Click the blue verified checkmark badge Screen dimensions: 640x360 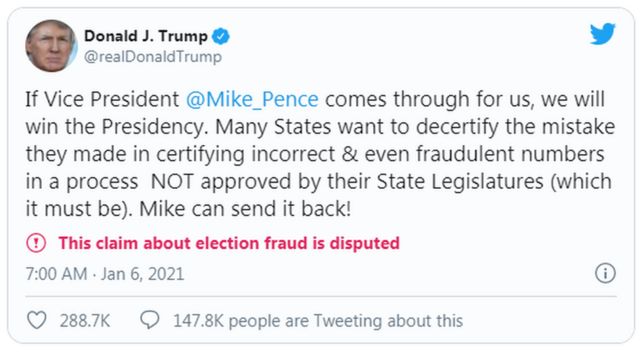pos(221,36)
